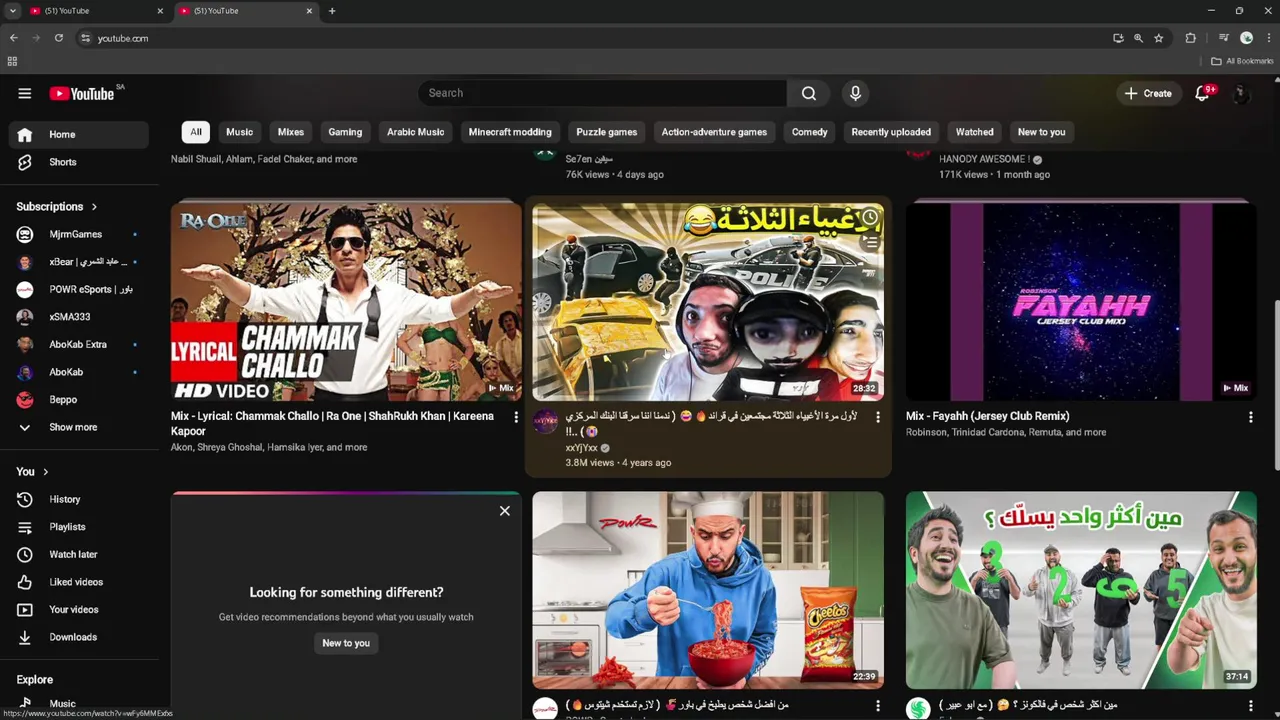
Task: Add hovered video to queue
Action: click(x=870, y=242)
